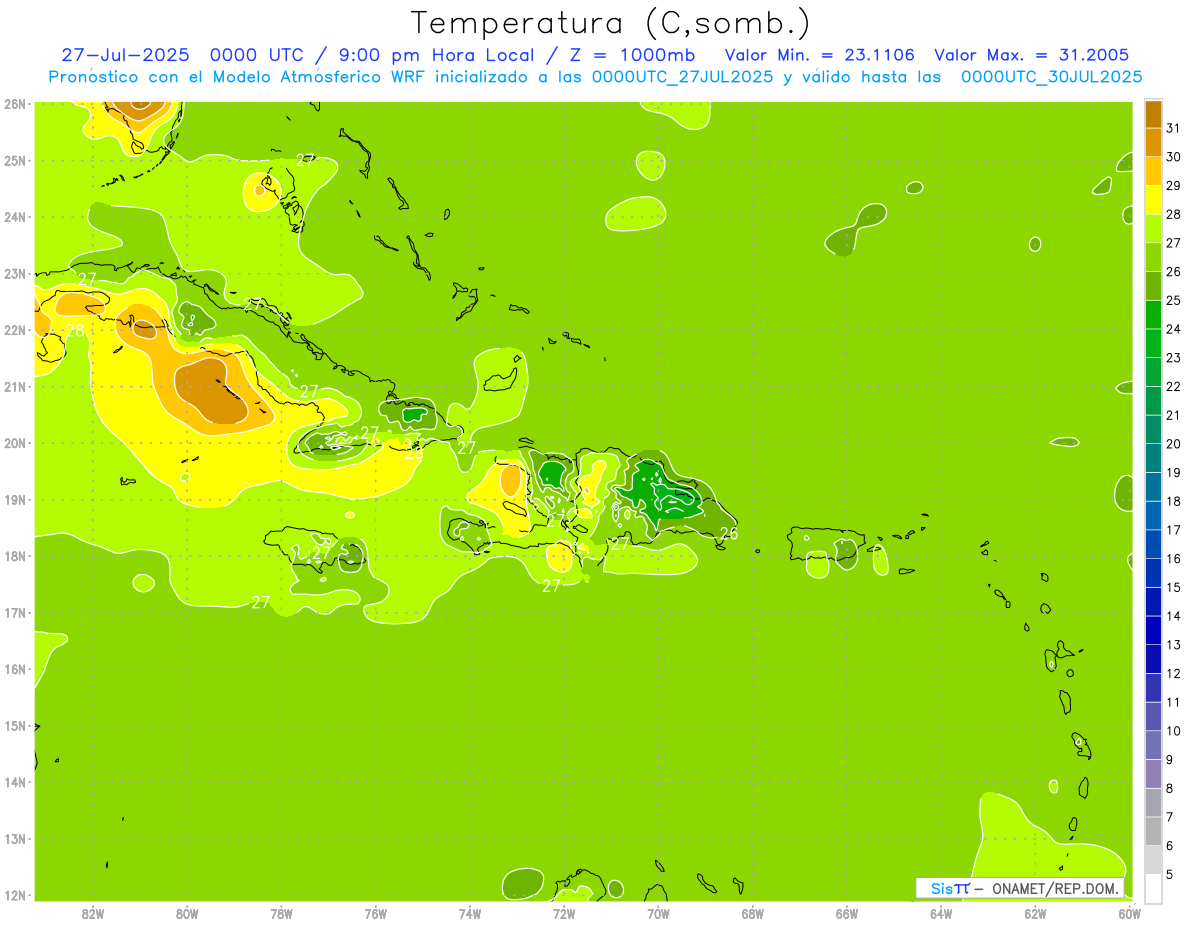Screen dimensions: 1200x927
Task: Click the "78W" longitude axis label
Action: click(281, 913)
